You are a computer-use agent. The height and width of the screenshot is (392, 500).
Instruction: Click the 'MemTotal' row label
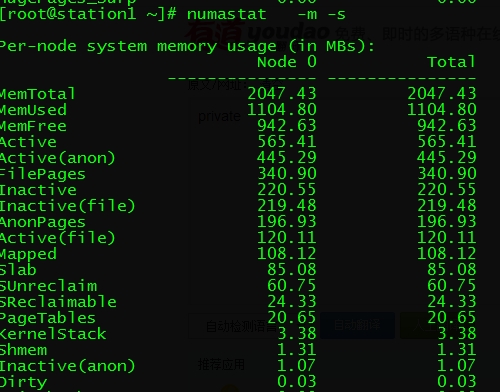[38, 94]
